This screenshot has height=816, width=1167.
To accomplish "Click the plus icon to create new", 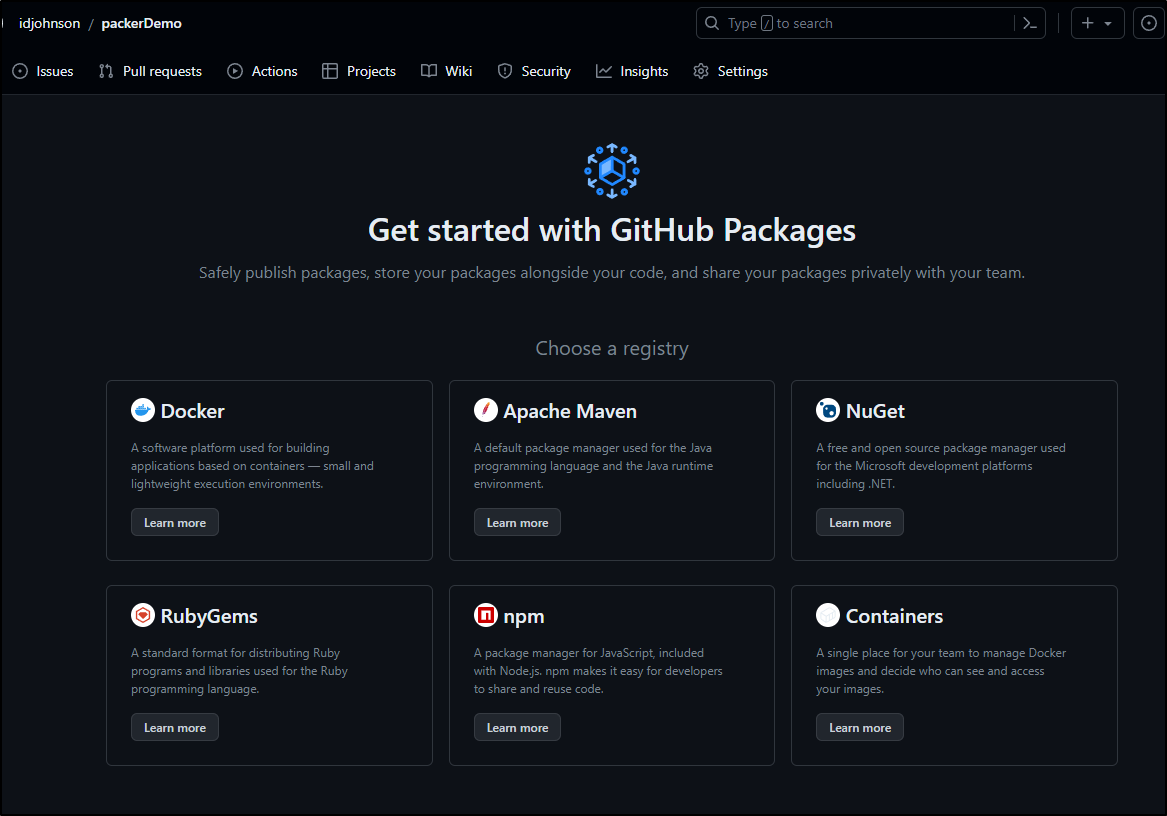I will pos(1087,23).
